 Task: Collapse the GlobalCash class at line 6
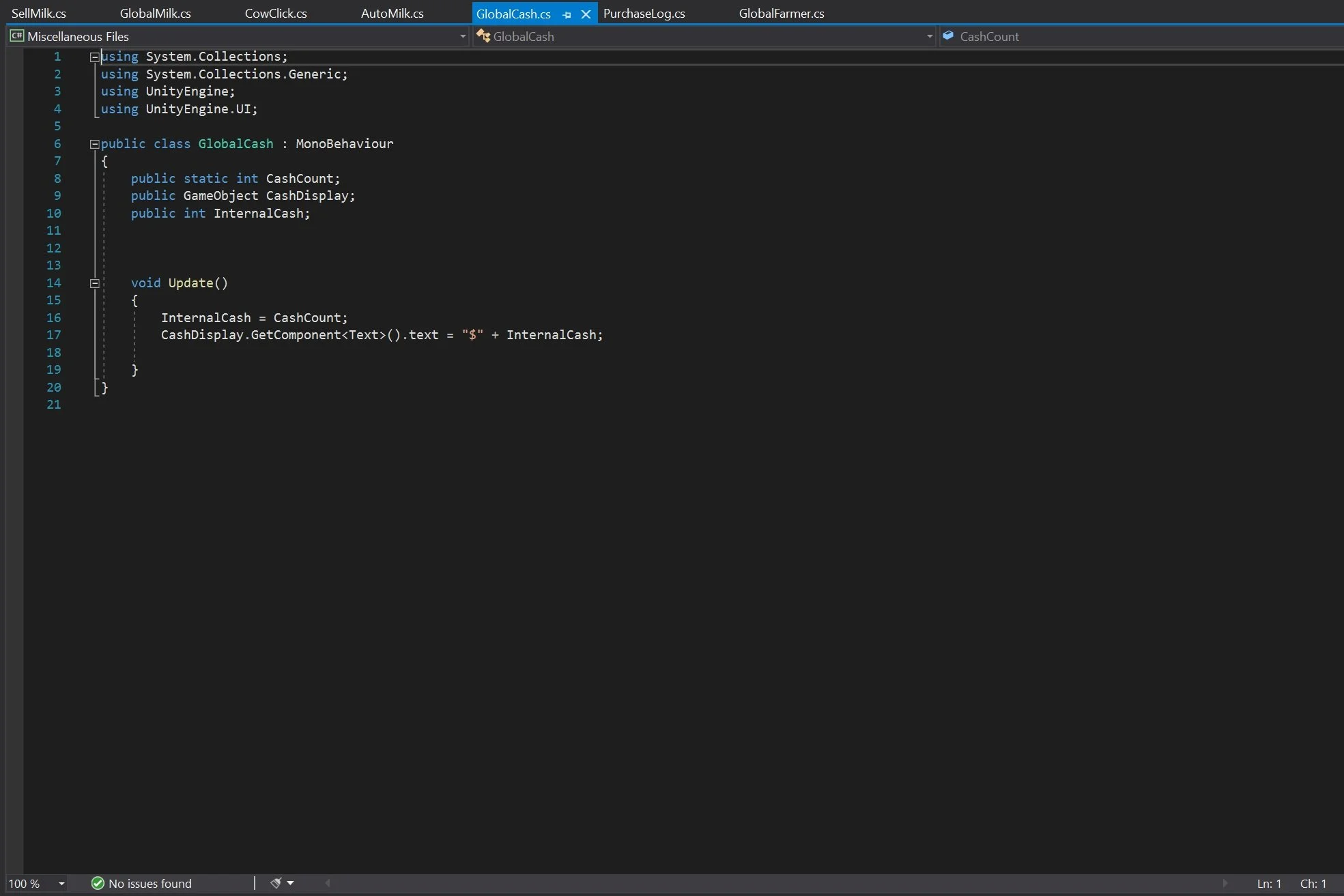(95, 144)
